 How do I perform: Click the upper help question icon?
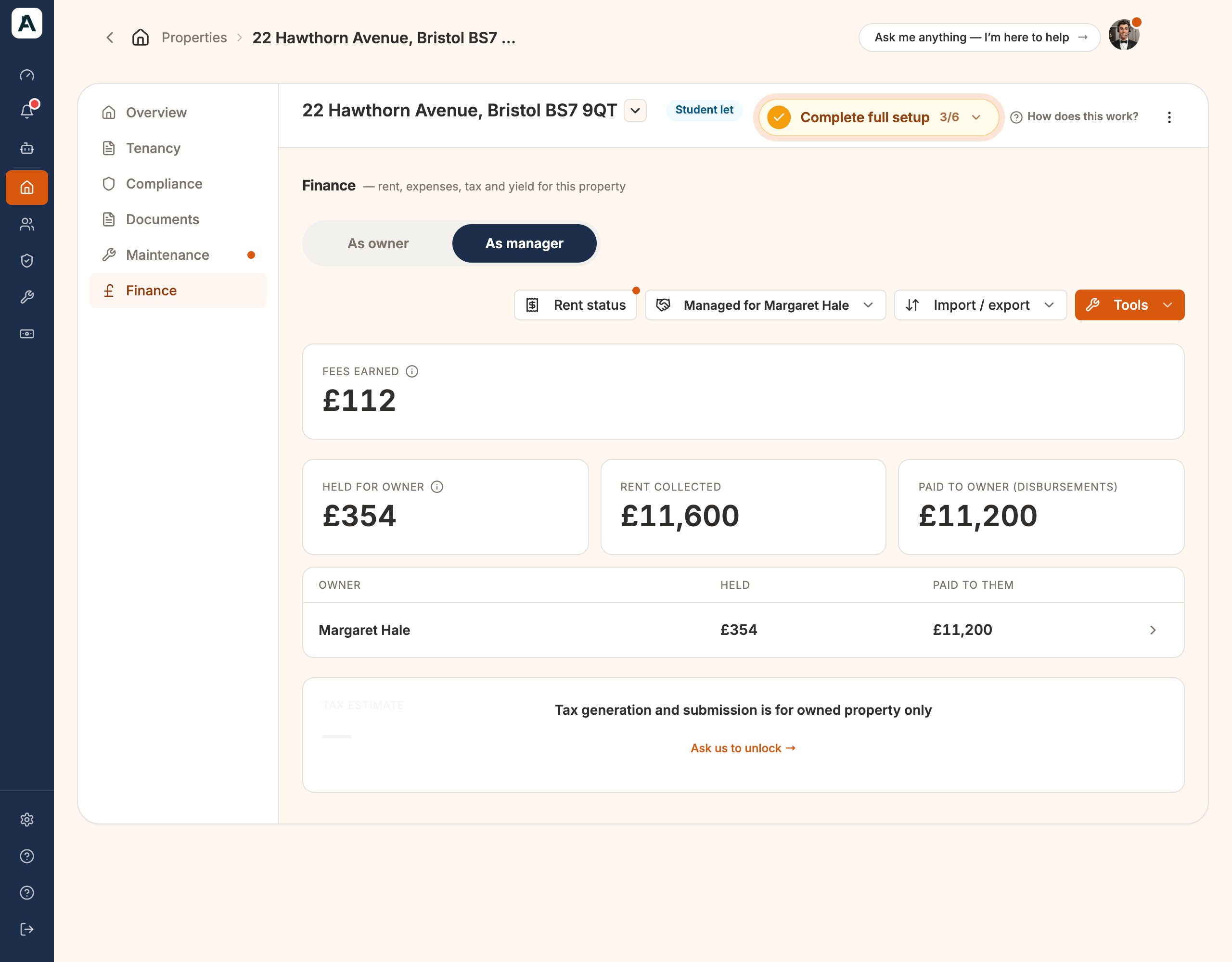point(26,856)
